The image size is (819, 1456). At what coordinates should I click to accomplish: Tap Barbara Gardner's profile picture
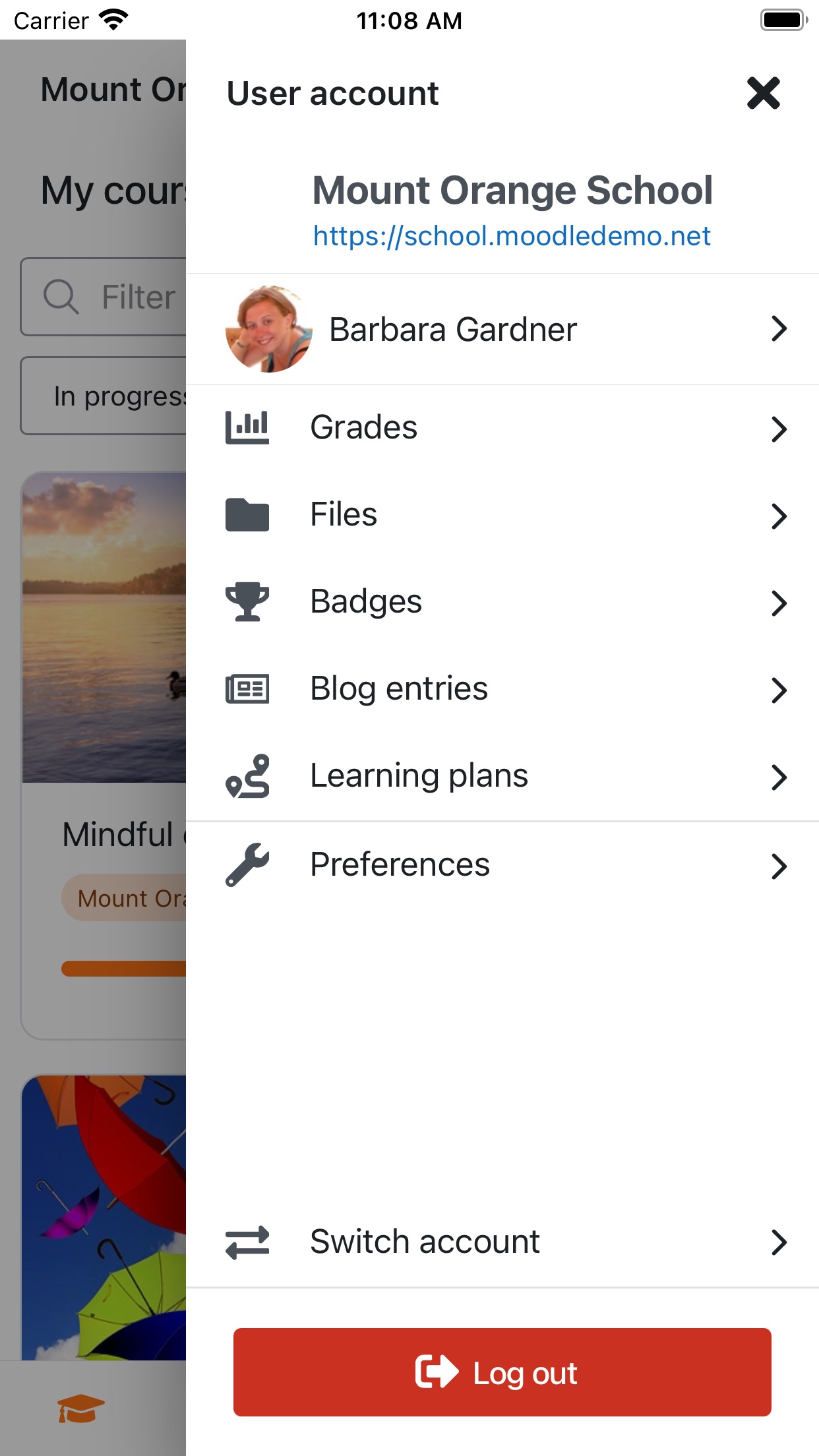(268, 328)
